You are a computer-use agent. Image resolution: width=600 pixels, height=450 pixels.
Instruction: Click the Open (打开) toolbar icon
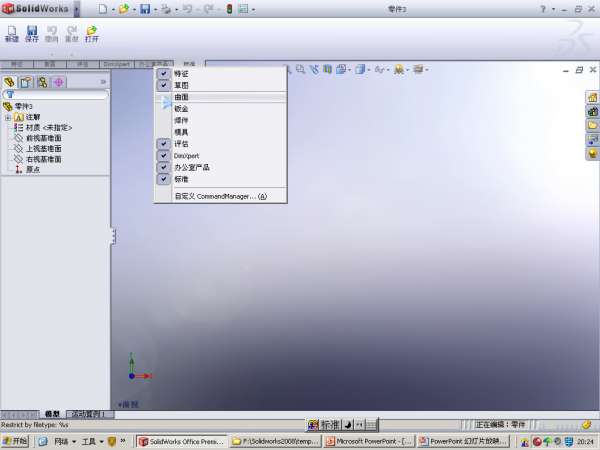coord(92,31)
